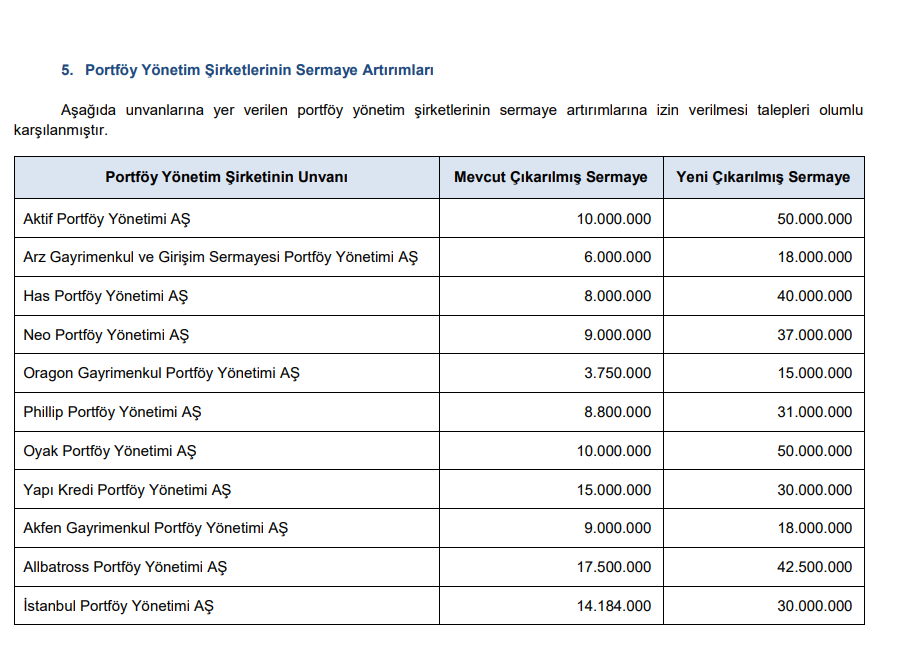Select the 14.184.000 value in İstanbul row
The image size is (905, 666).
tap(613, 606)
